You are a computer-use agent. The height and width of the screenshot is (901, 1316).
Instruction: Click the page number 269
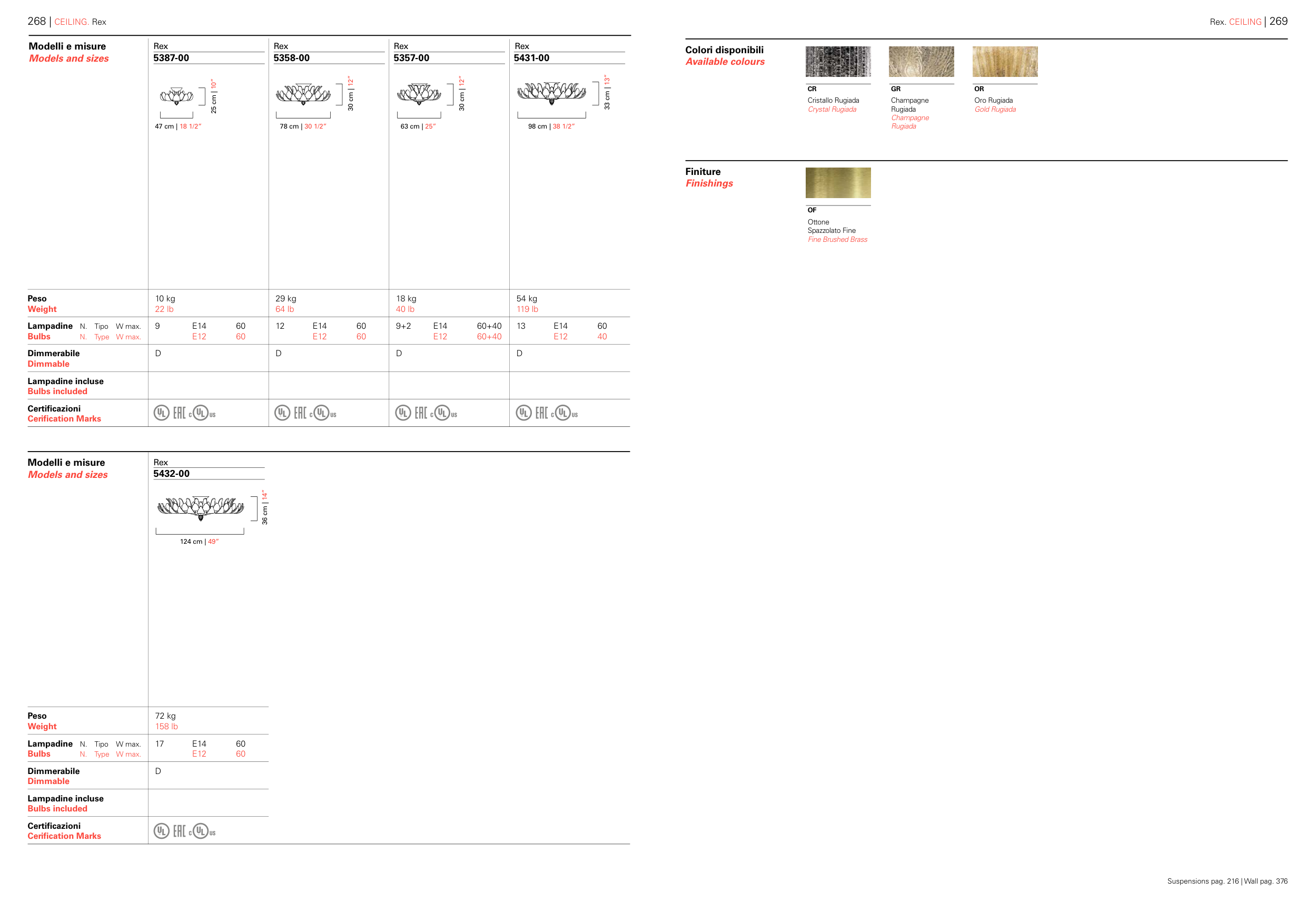click(1278, 22)
